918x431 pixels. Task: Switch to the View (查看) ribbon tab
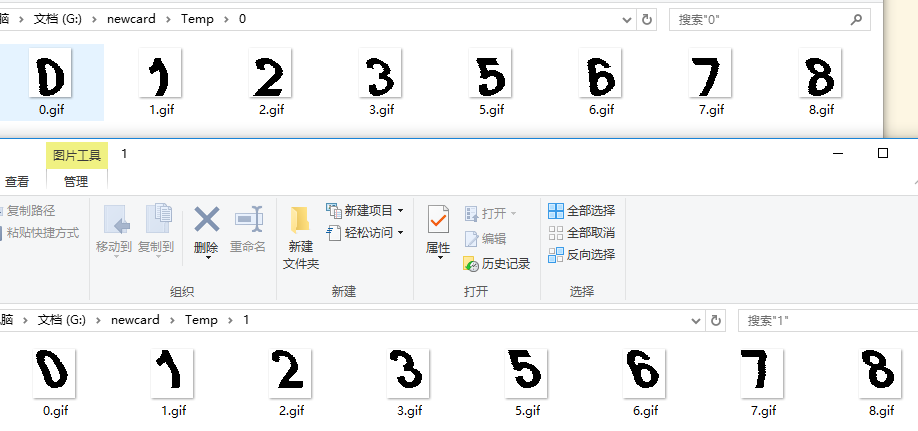pos(17,182)
